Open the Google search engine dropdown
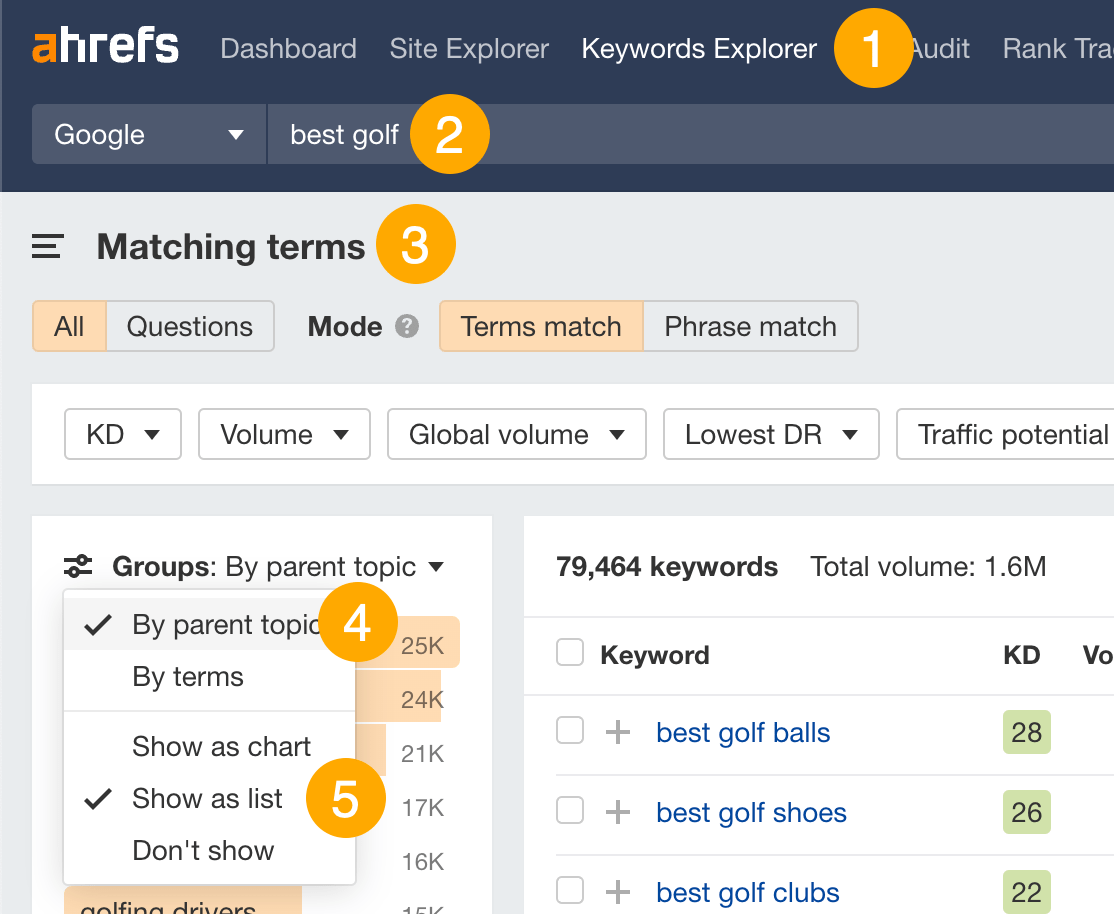 [149, 134]
